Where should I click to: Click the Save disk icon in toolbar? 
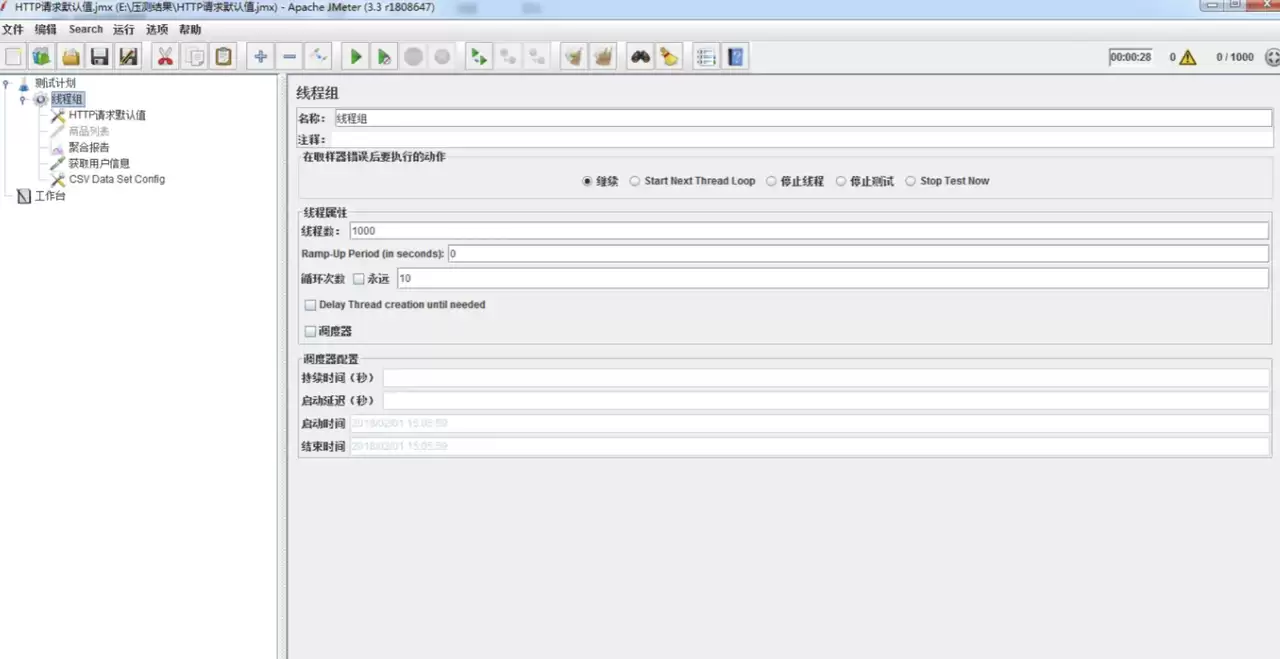point(99,57)
